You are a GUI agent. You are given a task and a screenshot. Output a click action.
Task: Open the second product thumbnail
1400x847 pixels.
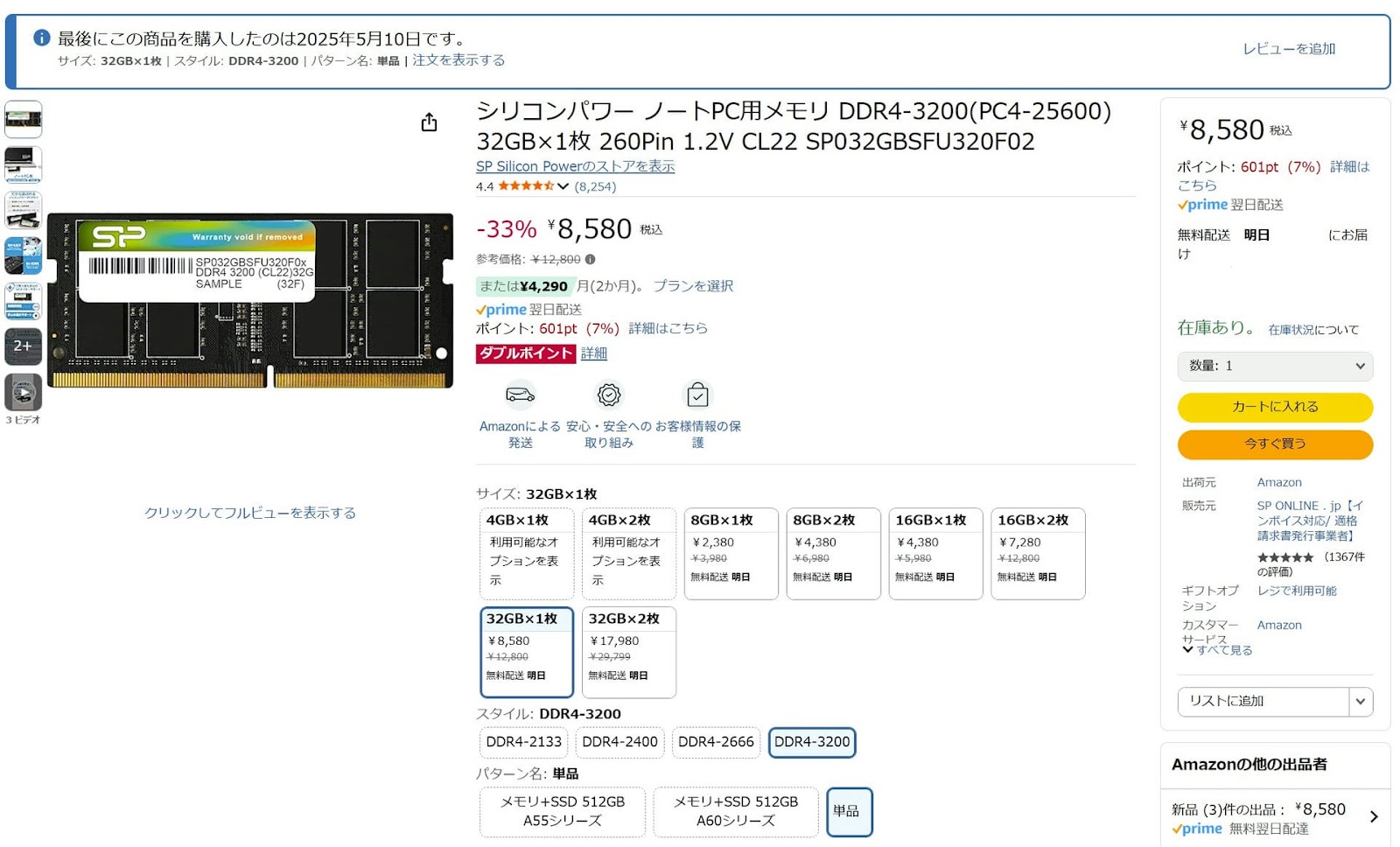tap(24, 164)
